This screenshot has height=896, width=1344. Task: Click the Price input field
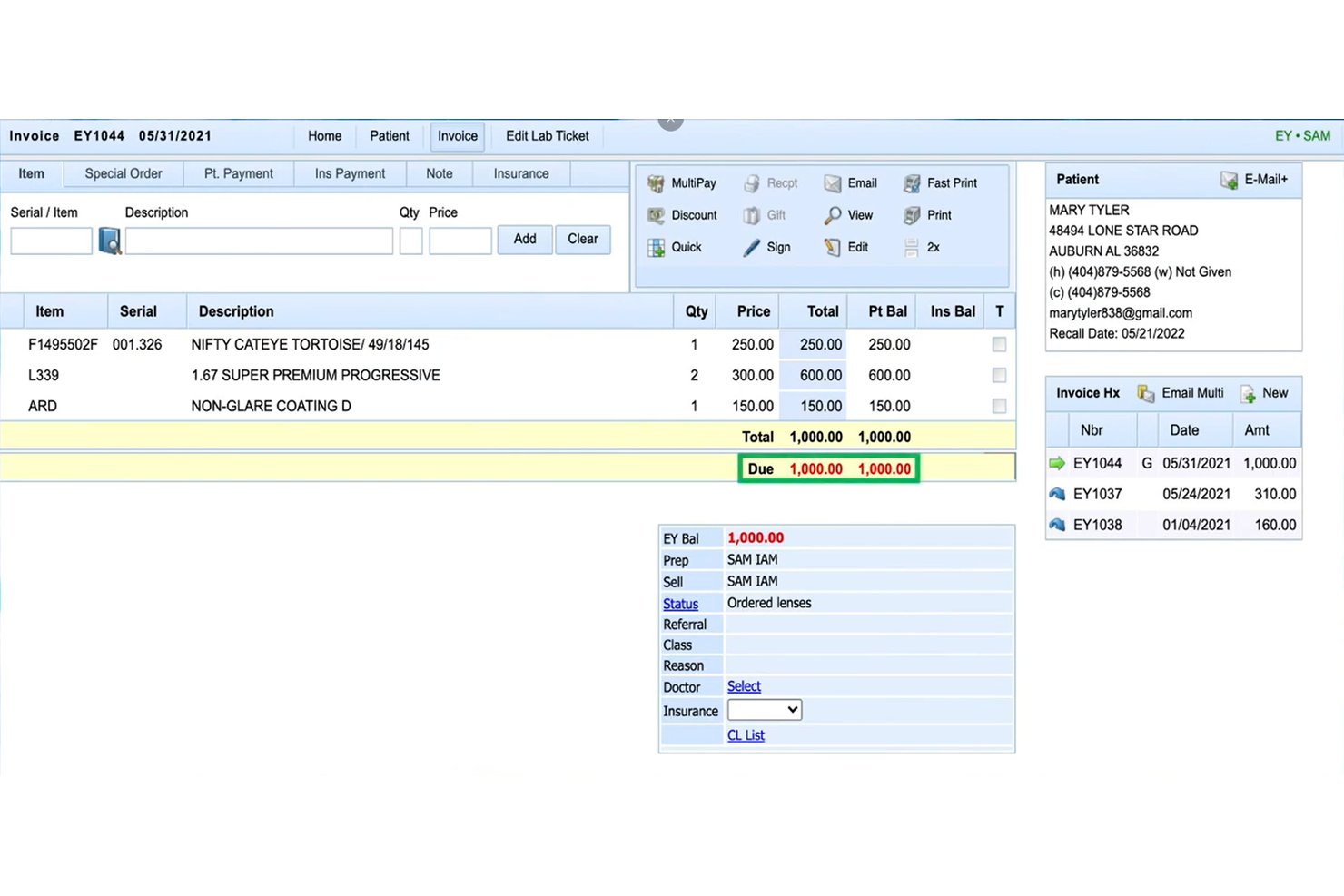(460, 241)
